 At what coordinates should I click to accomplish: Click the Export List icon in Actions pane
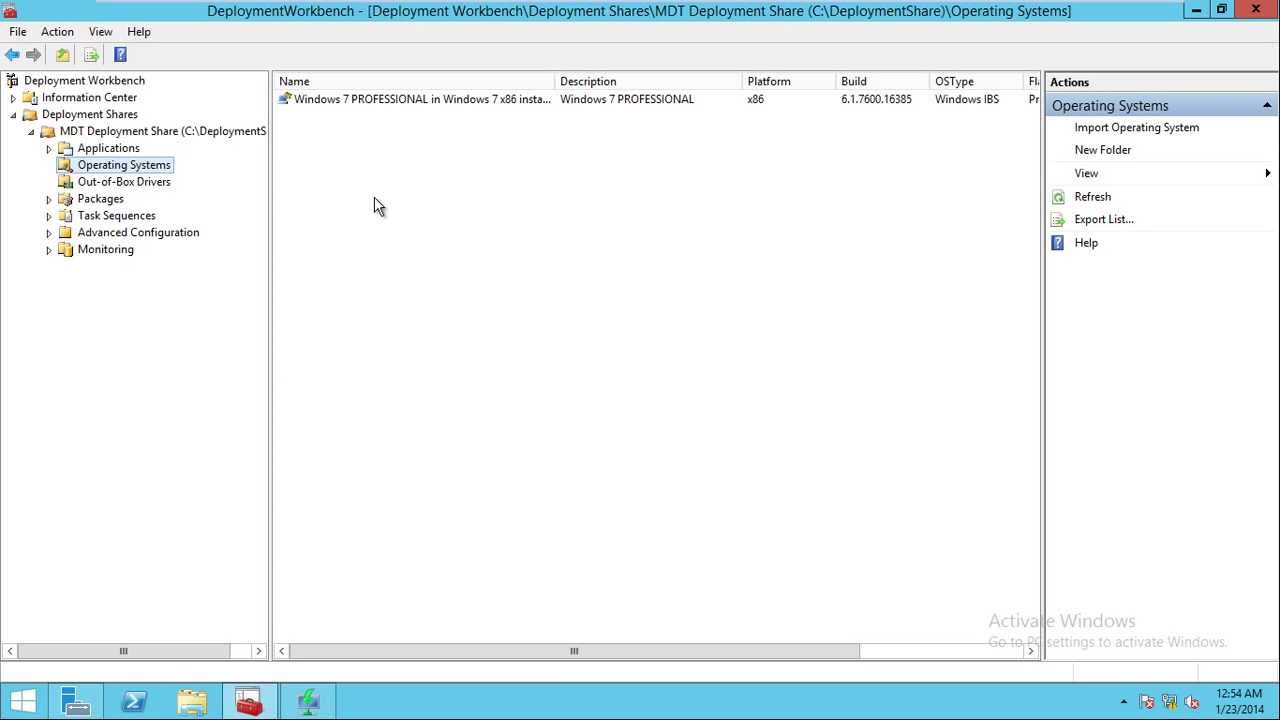(1058, 220)
